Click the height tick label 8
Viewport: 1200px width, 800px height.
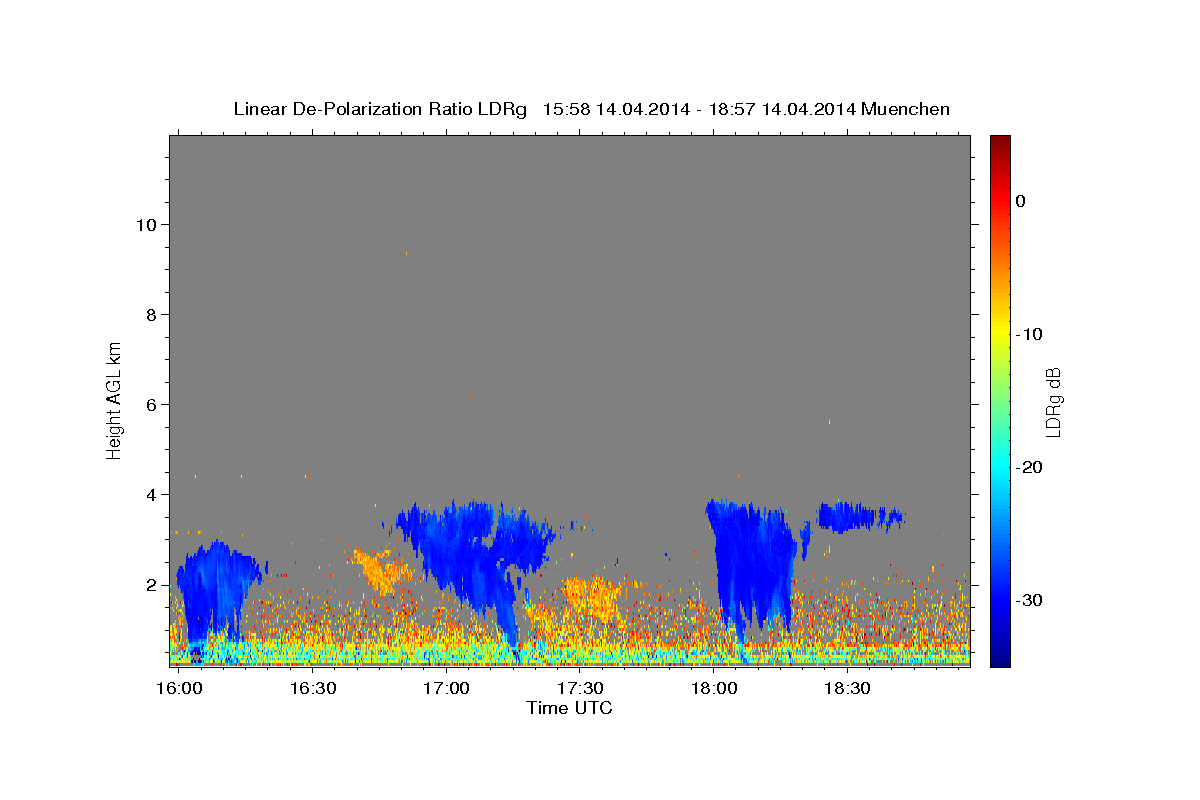pyautogui.click(x=152, y=315)
